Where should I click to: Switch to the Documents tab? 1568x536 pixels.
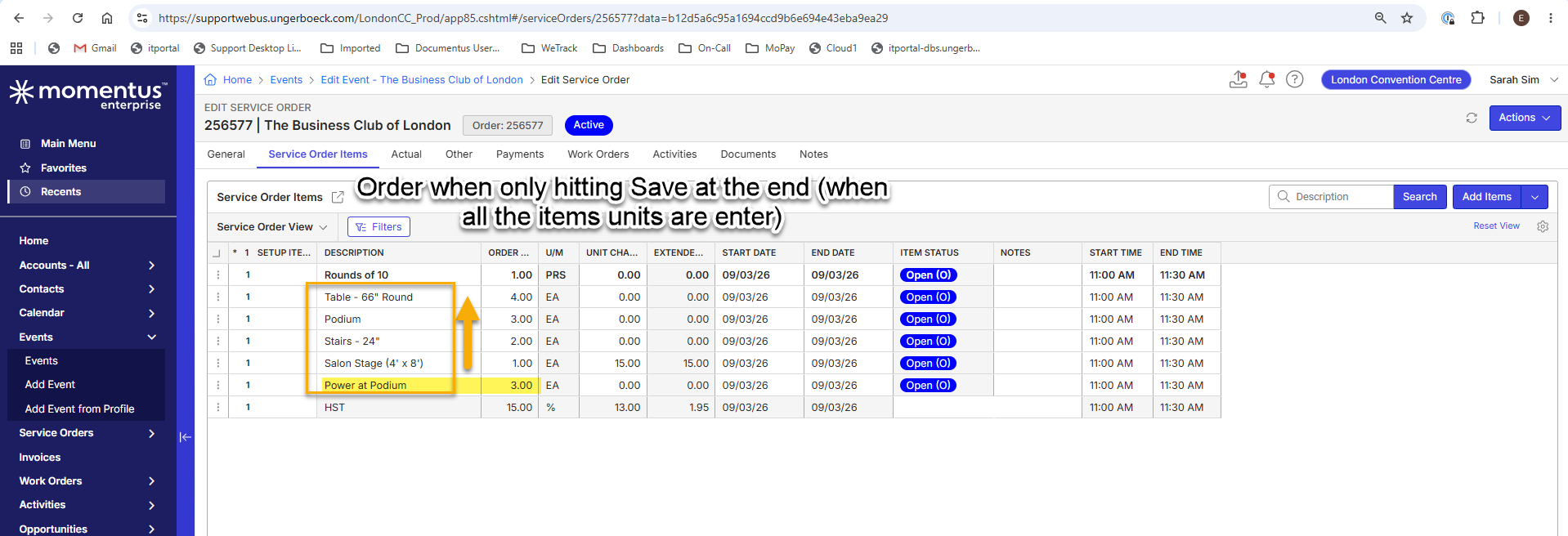pyautogui.click(x=748, y=154)
